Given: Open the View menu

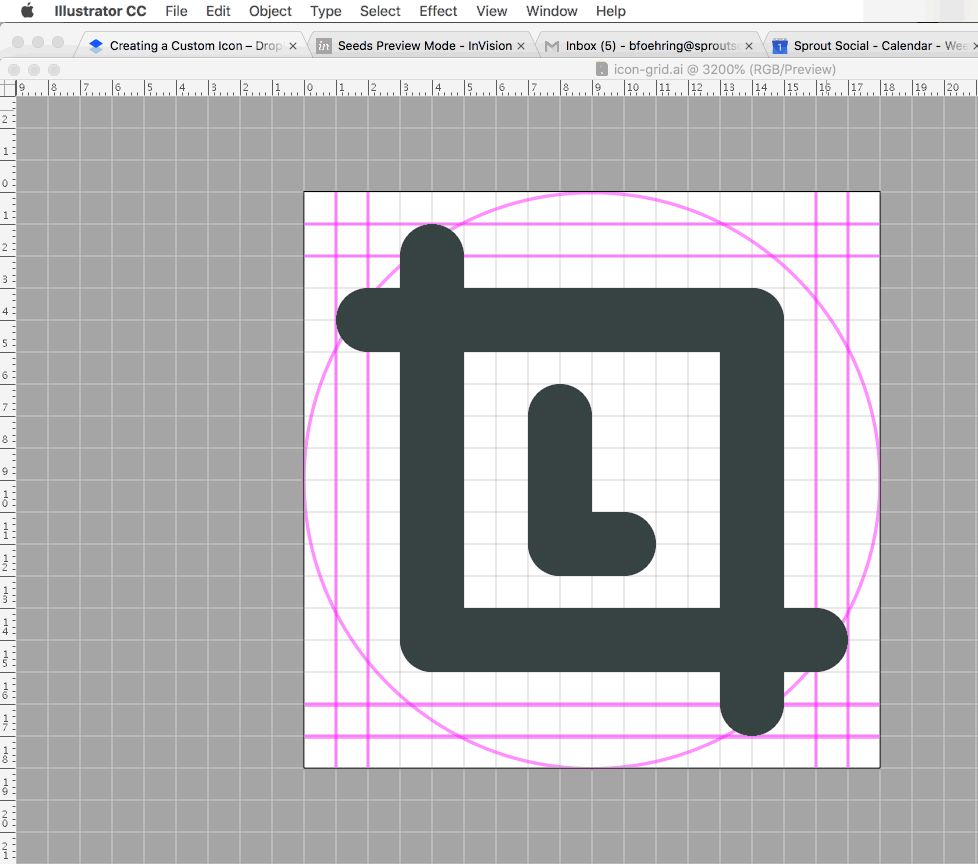Looking at the screenshot, I should click(491, 11).
